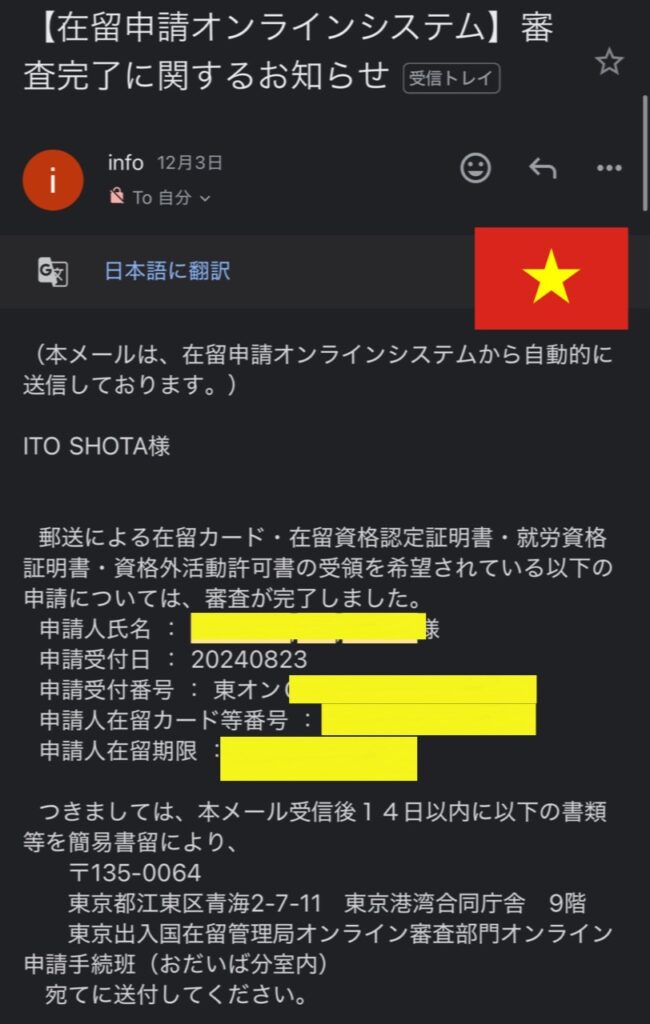Click the vertical scrollbar on the right edge
The image size is (650, 1024).
click(x=645, y=153)
